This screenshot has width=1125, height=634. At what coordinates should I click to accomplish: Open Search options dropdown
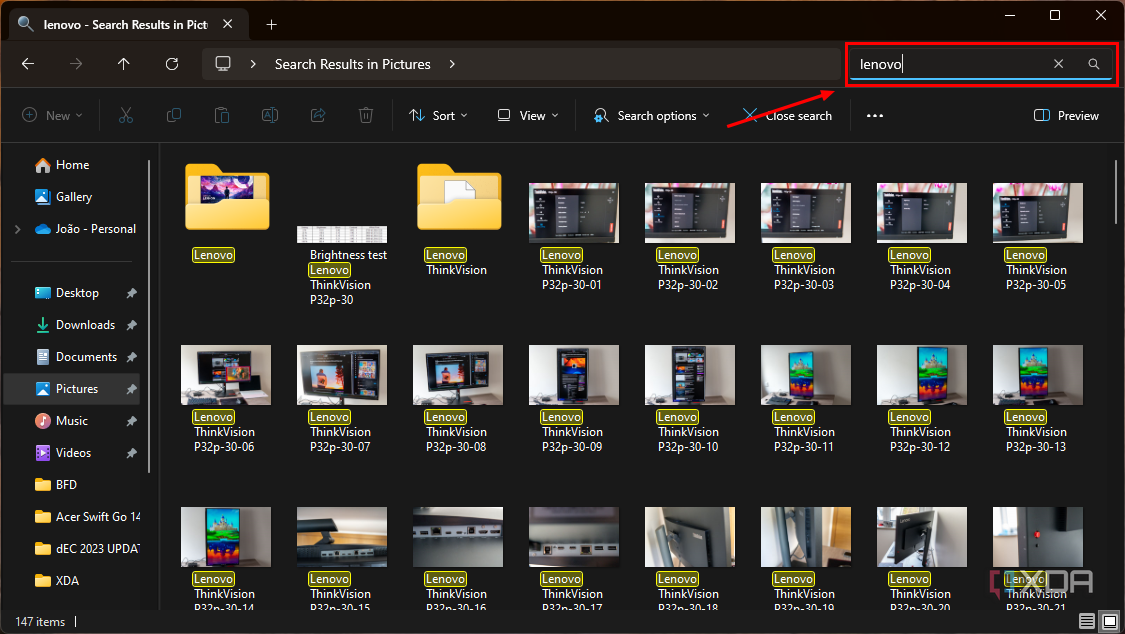(x=651, y=115)
